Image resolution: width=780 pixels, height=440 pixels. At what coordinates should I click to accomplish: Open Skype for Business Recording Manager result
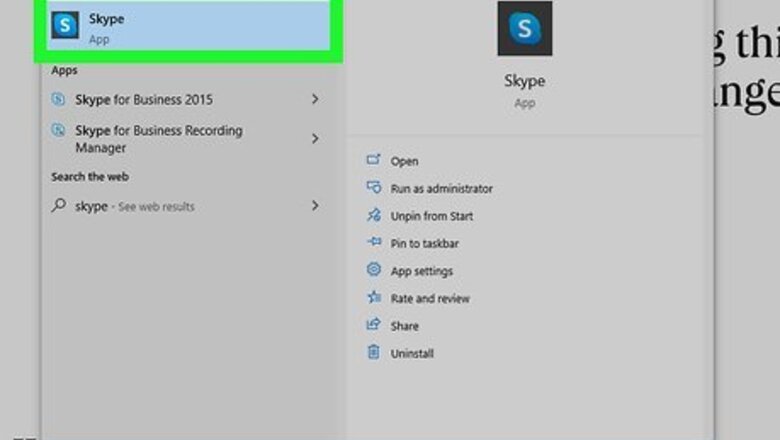(x=188, y=139)
